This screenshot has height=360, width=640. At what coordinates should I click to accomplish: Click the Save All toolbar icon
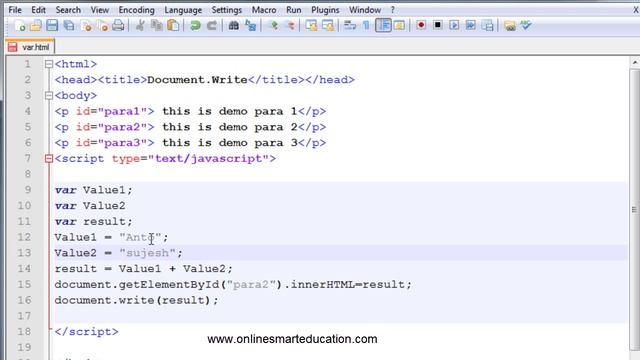[x=69, y=26]
